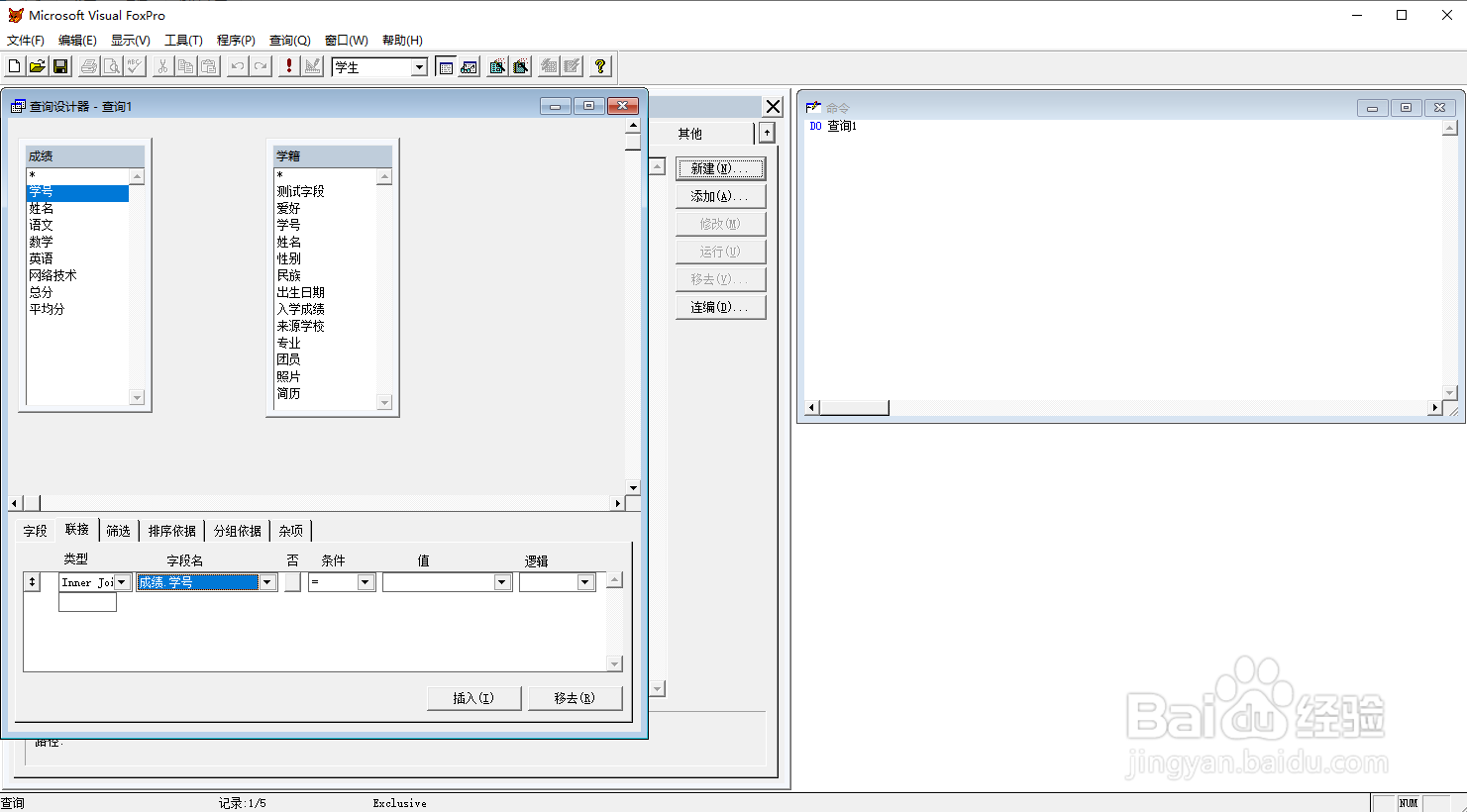Click the Query Designer title bar icon
The image size is (1467, 812).
click(18, 106)
